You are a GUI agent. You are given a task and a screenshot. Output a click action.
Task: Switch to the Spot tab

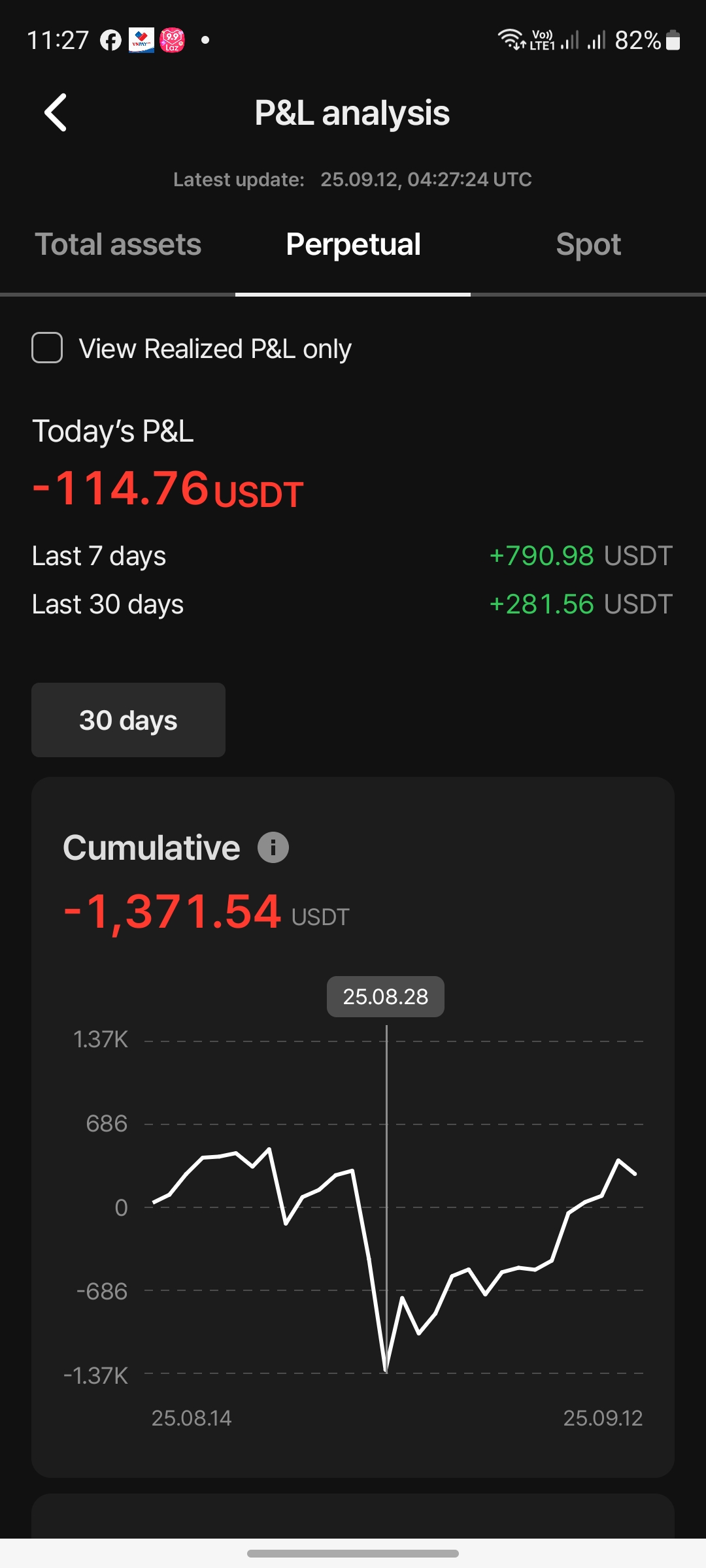pyautogui.click(x=588, y=245)
